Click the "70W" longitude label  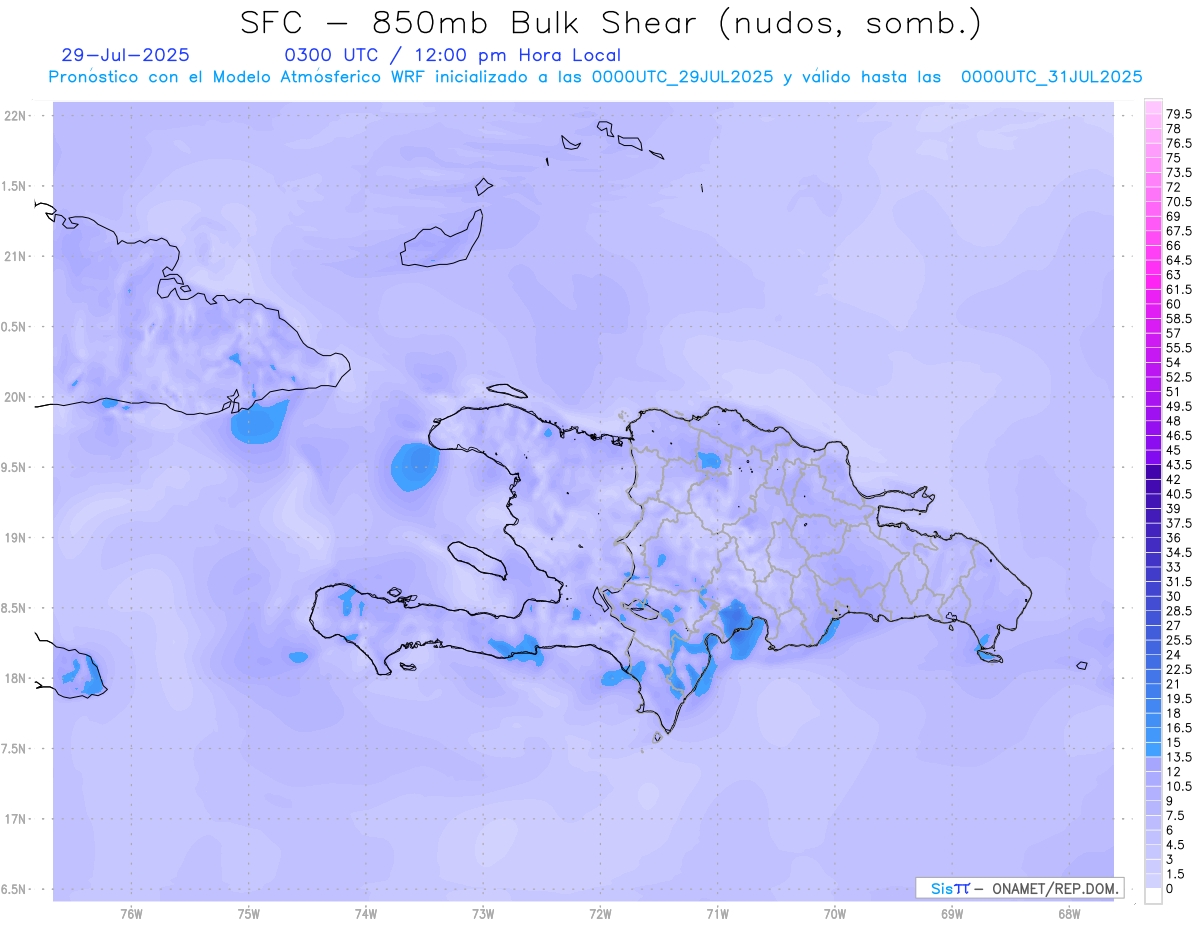click(835, 914)
